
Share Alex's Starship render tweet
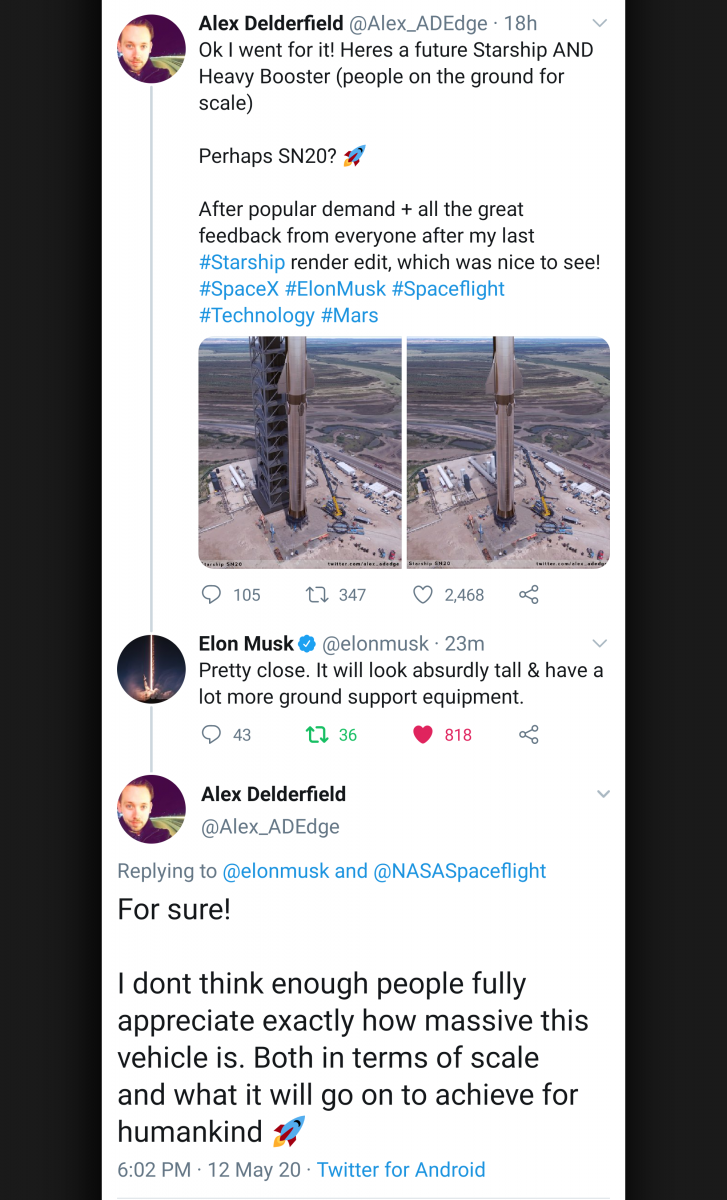click(529, 595)
